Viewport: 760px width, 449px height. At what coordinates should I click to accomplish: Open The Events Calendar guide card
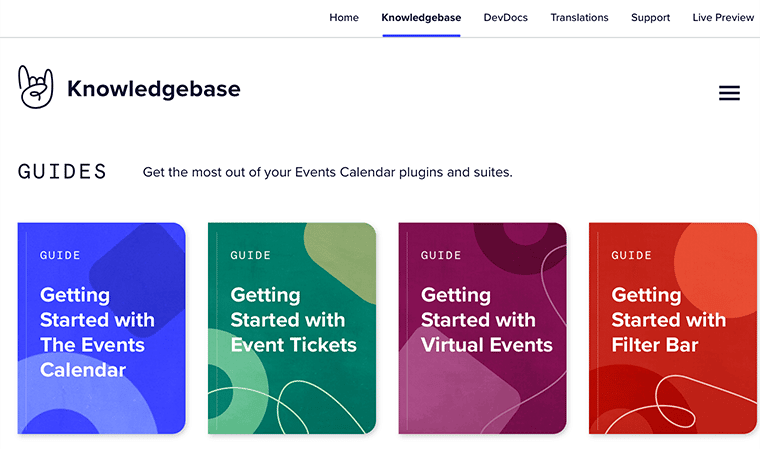tap(102, 328)
